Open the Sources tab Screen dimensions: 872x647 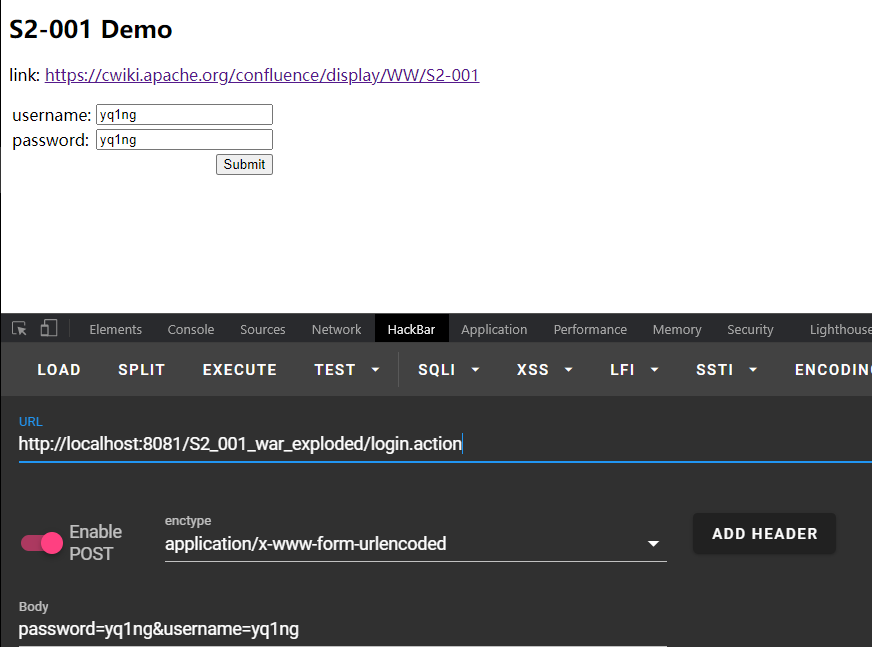pyautogui.click(x=262, y=329)
